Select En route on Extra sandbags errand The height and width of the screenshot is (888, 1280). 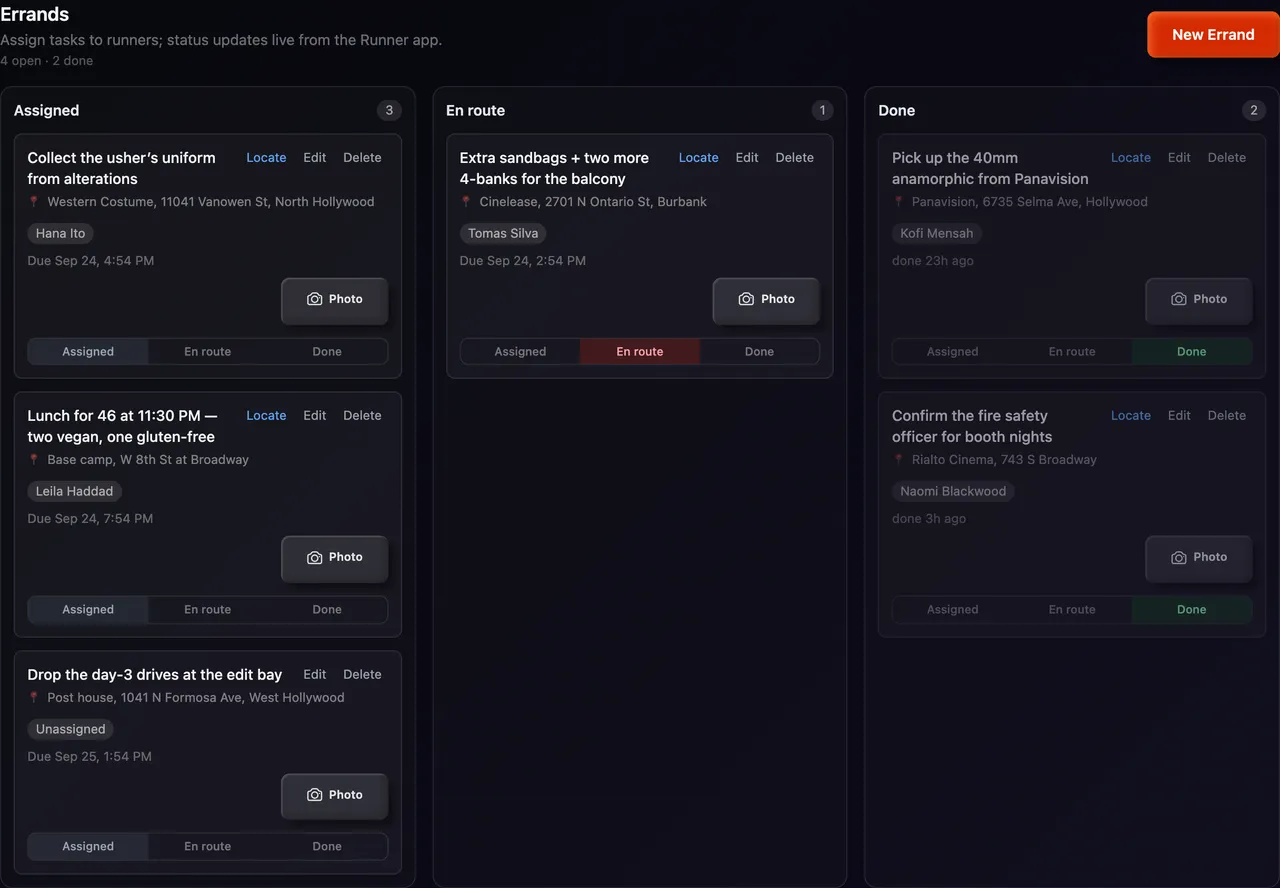tap(640, 352)
